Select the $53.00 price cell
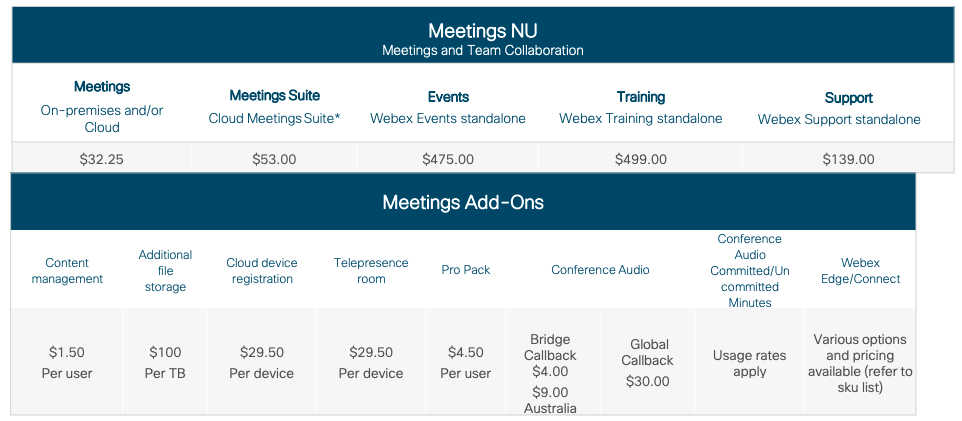Image resolution: width=962 pixels, height=421 pixels. [274, 159]
